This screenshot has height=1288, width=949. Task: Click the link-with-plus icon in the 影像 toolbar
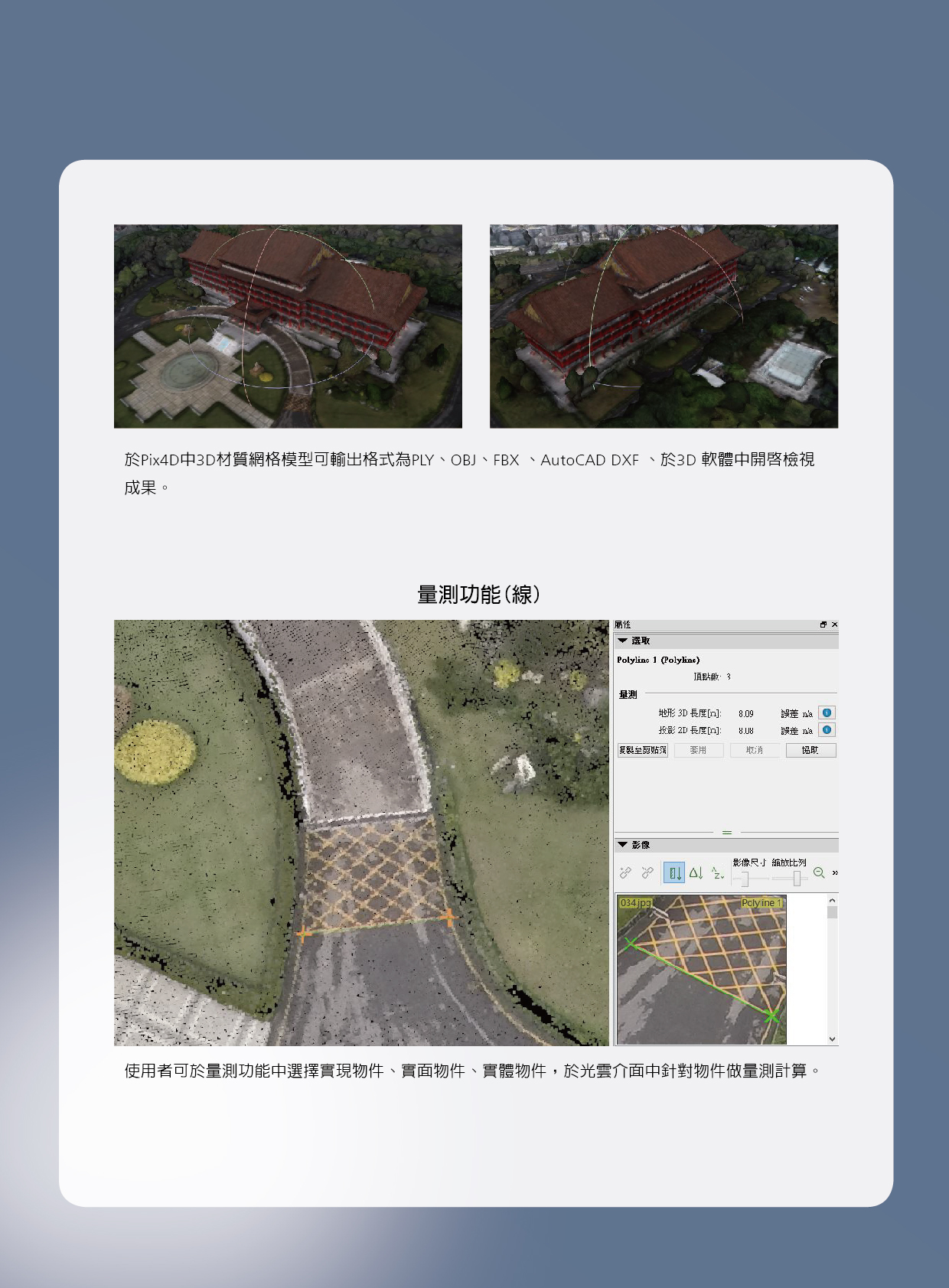625,872
